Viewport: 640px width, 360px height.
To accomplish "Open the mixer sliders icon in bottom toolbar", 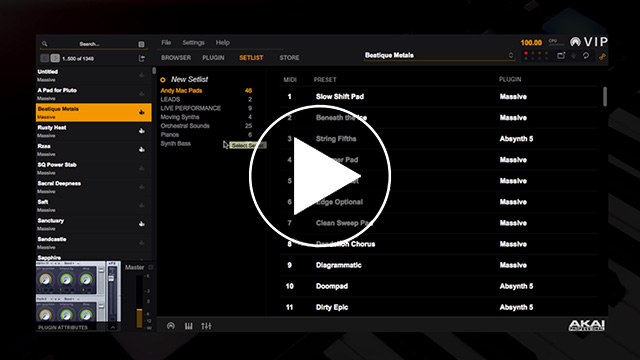I will tap(206, 326).
